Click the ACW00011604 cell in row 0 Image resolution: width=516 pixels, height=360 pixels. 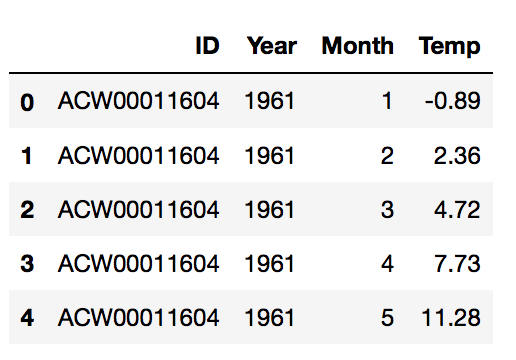[138, 101]
